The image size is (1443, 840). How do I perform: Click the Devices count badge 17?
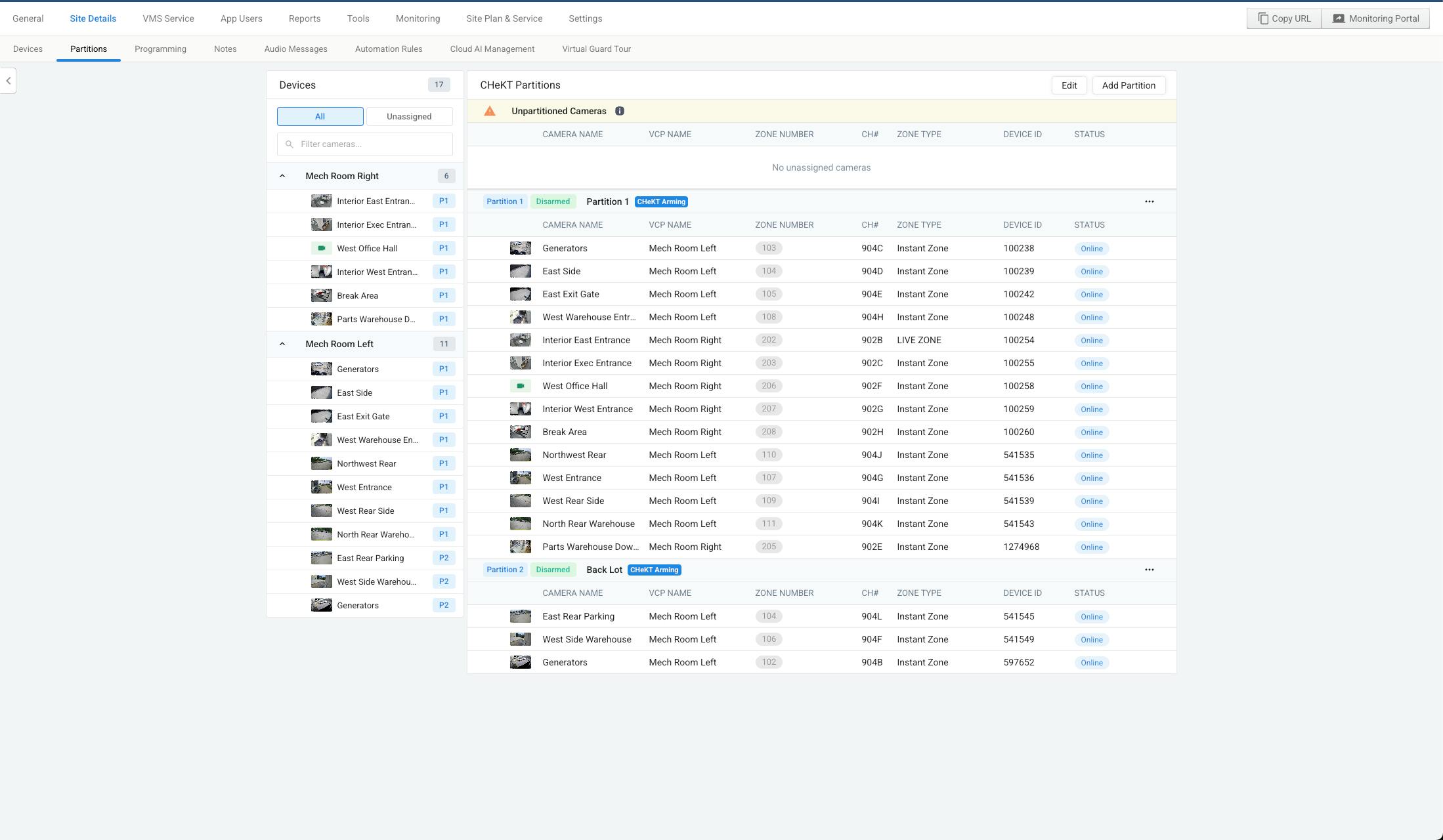(x=439, y=85)
